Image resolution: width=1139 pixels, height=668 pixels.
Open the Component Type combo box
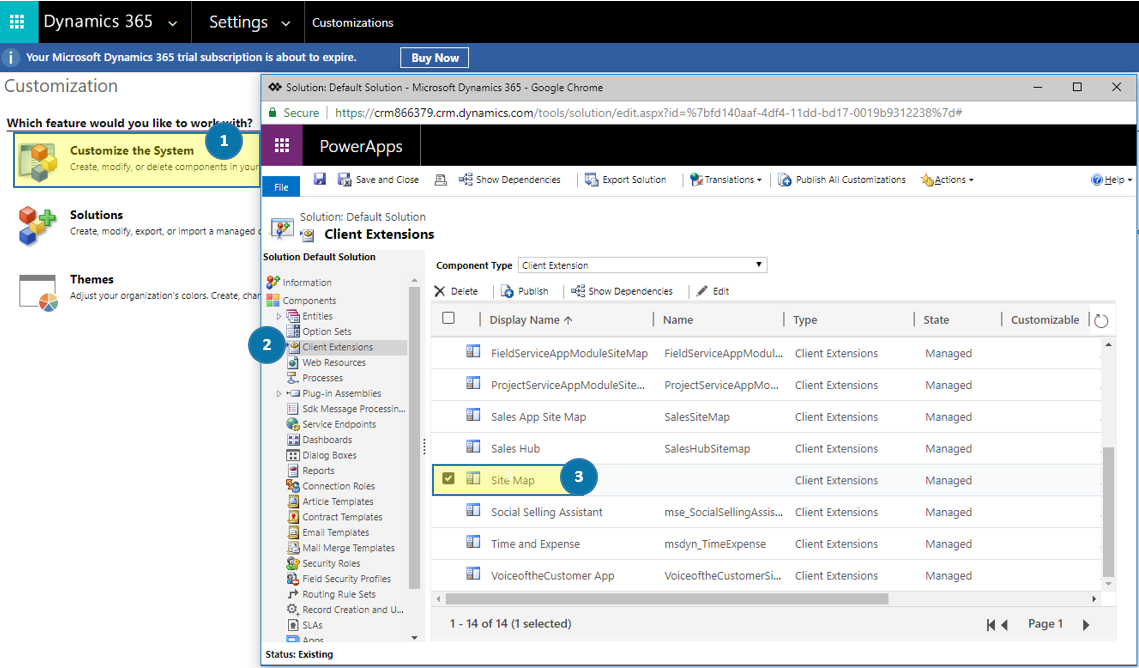pos(642,265)
